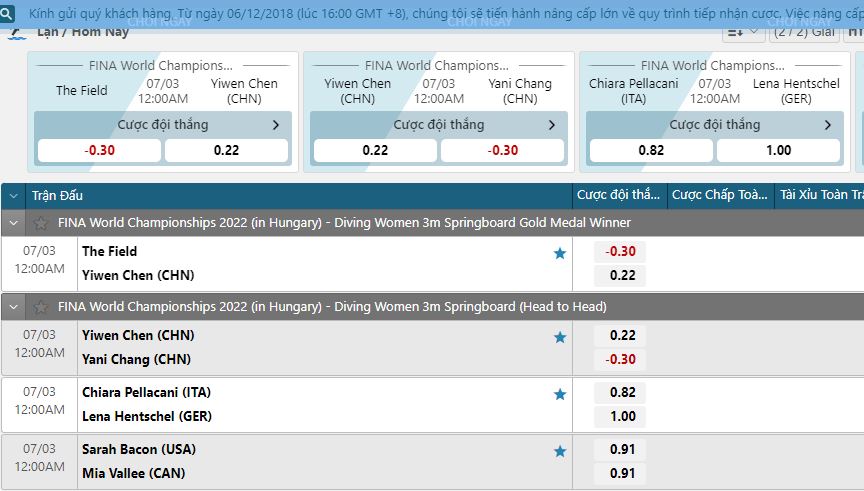
Task: Click the sport icon beside Hôm Nay
Action: (x=17, y=34)
